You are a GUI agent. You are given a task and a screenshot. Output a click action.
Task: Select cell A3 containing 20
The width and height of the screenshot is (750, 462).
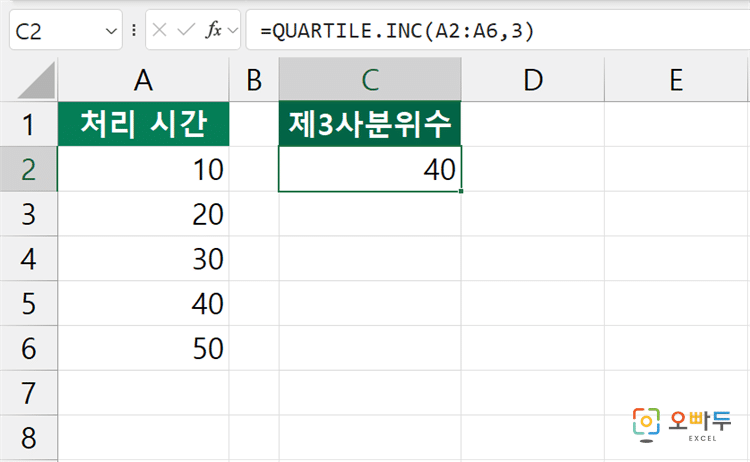(x=143, y=214)
